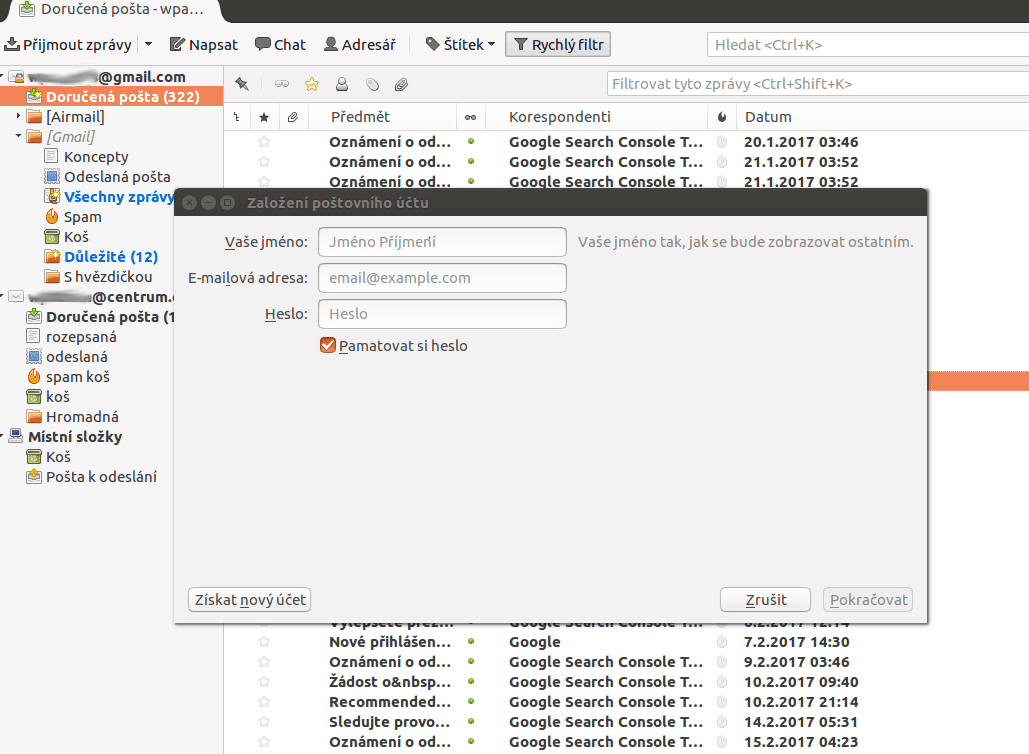Viewport: 1029px width, 754px height.
Task: Open the dropdown arrow beside Přijmout zprávy
Action: (148, 44)
